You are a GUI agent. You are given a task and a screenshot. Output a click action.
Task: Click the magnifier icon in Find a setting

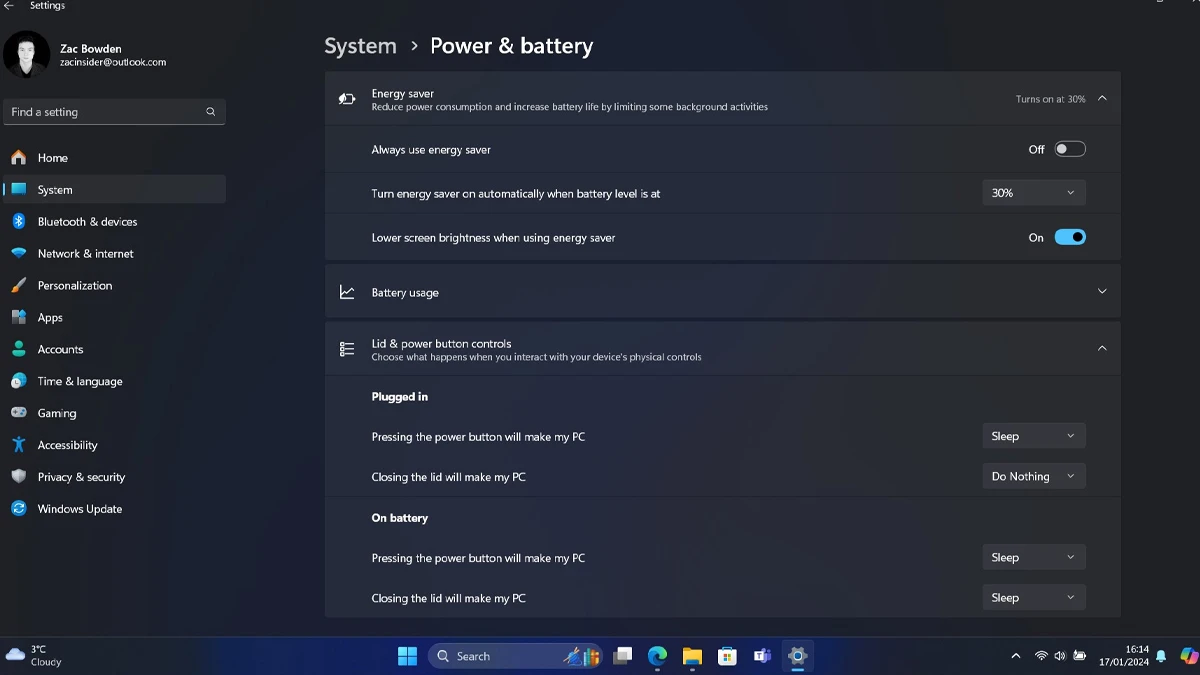pos(210,112)
